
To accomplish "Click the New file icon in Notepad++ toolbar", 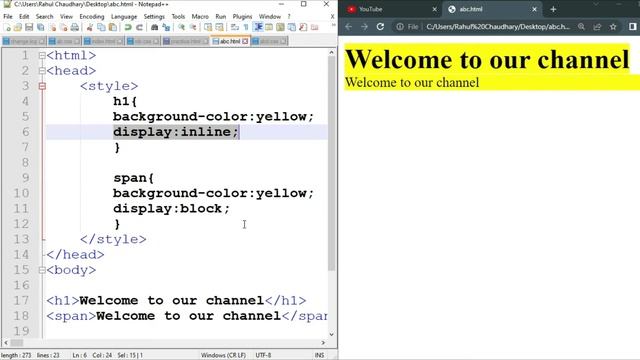I will [7, 27].
